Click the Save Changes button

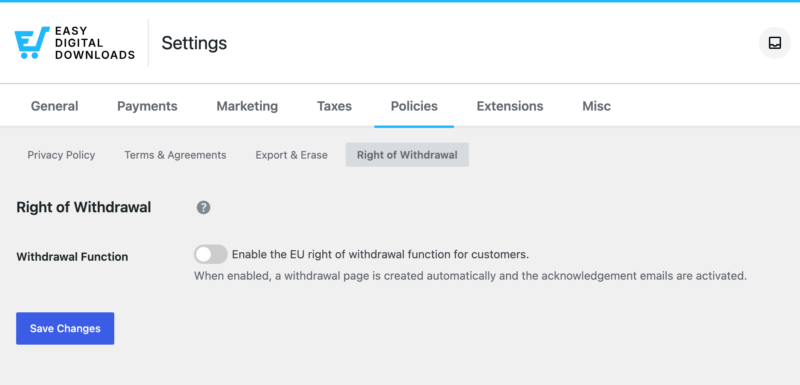[x=65, y=328]
